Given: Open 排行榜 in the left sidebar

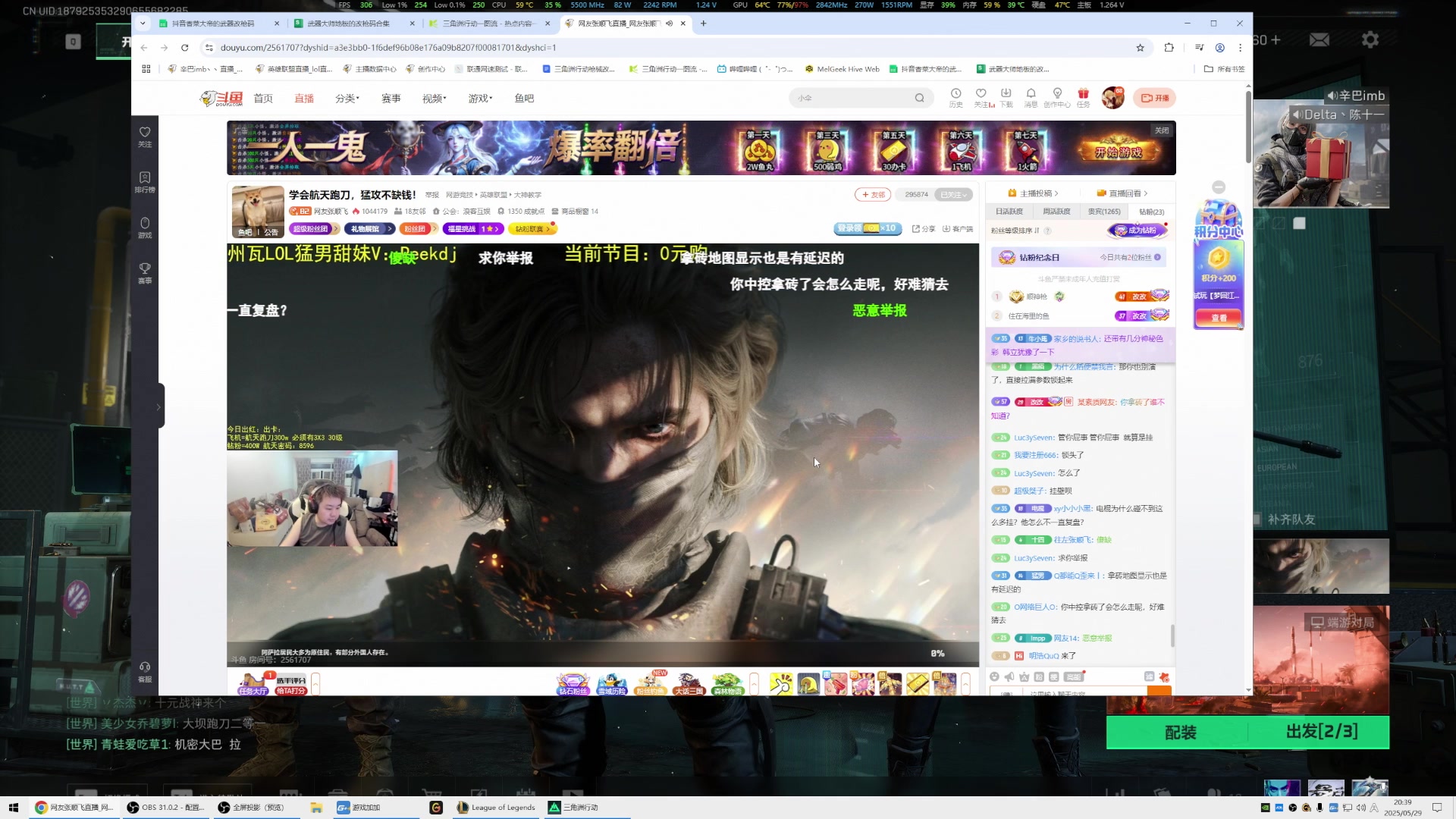Looking at the screenshot, I should pos(145,182).
